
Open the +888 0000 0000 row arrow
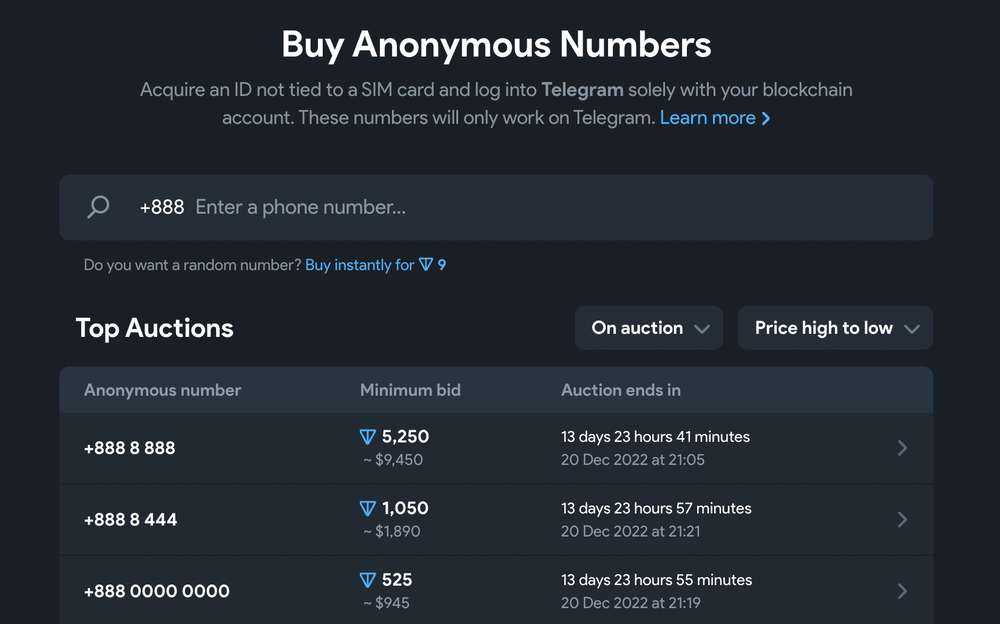pos(902,591)
